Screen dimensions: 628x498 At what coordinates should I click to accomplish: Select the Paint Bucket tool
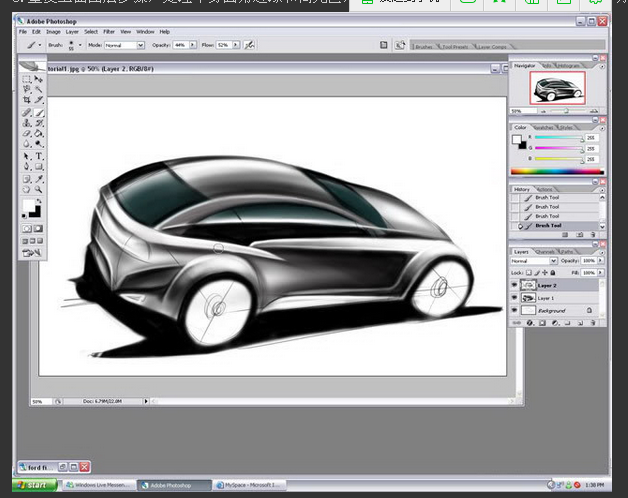pyautogui.click(x=38, y=133)
